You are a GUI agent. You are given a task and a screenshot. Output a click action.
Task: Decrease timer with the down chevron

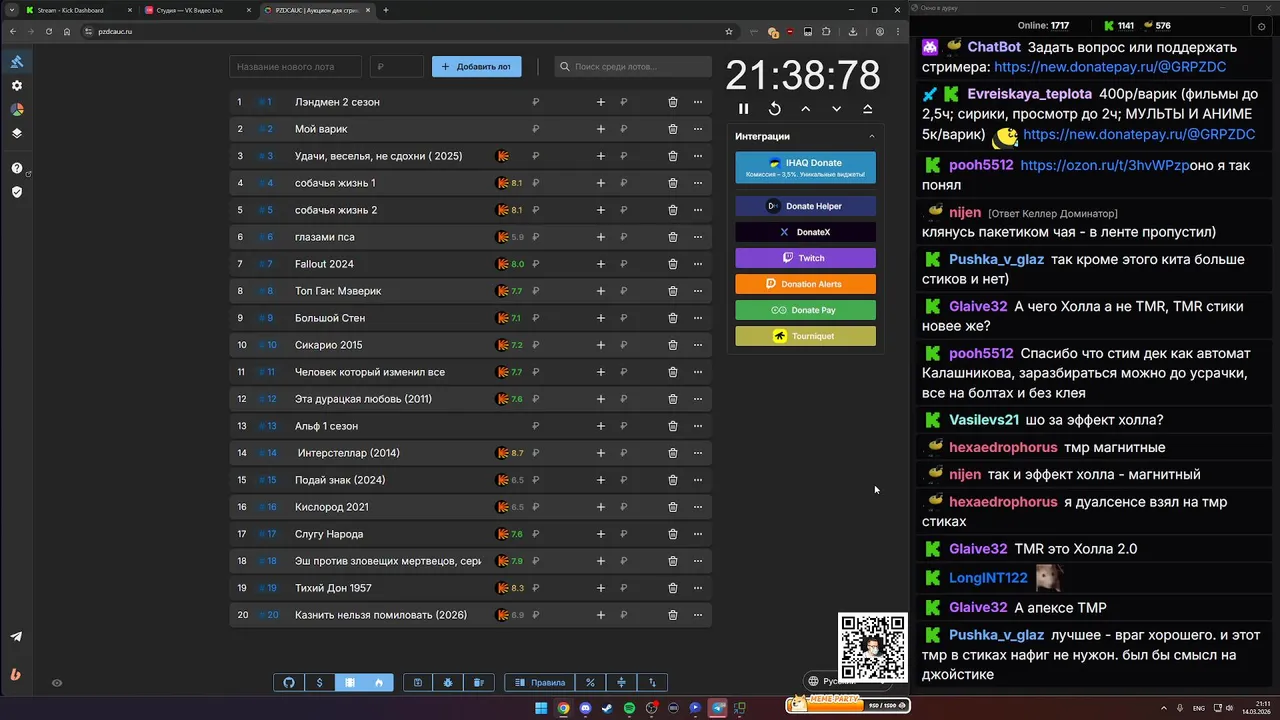836,109
